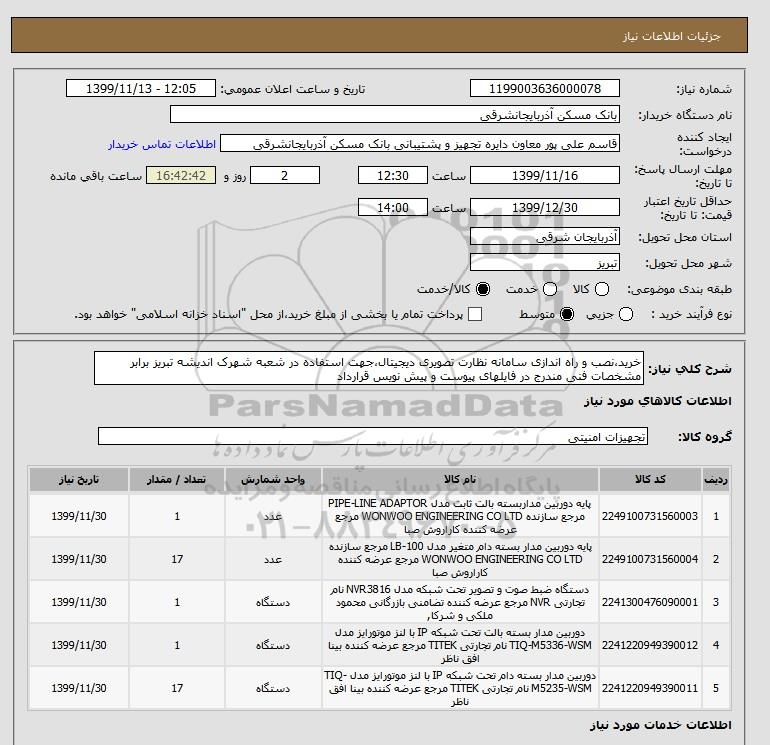Select the کالا radio button

click(602, 289)
